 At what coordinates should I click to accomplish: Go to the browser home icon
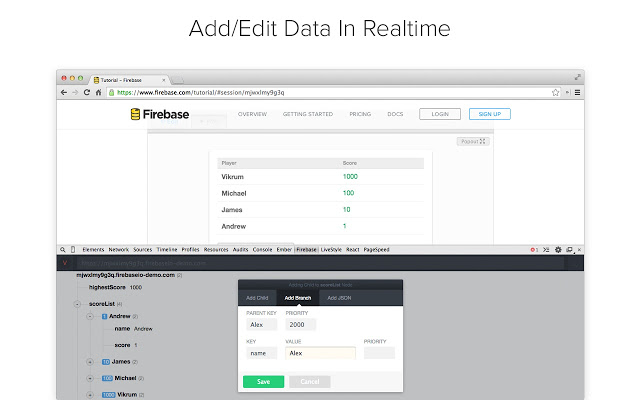tap(98, 93)
